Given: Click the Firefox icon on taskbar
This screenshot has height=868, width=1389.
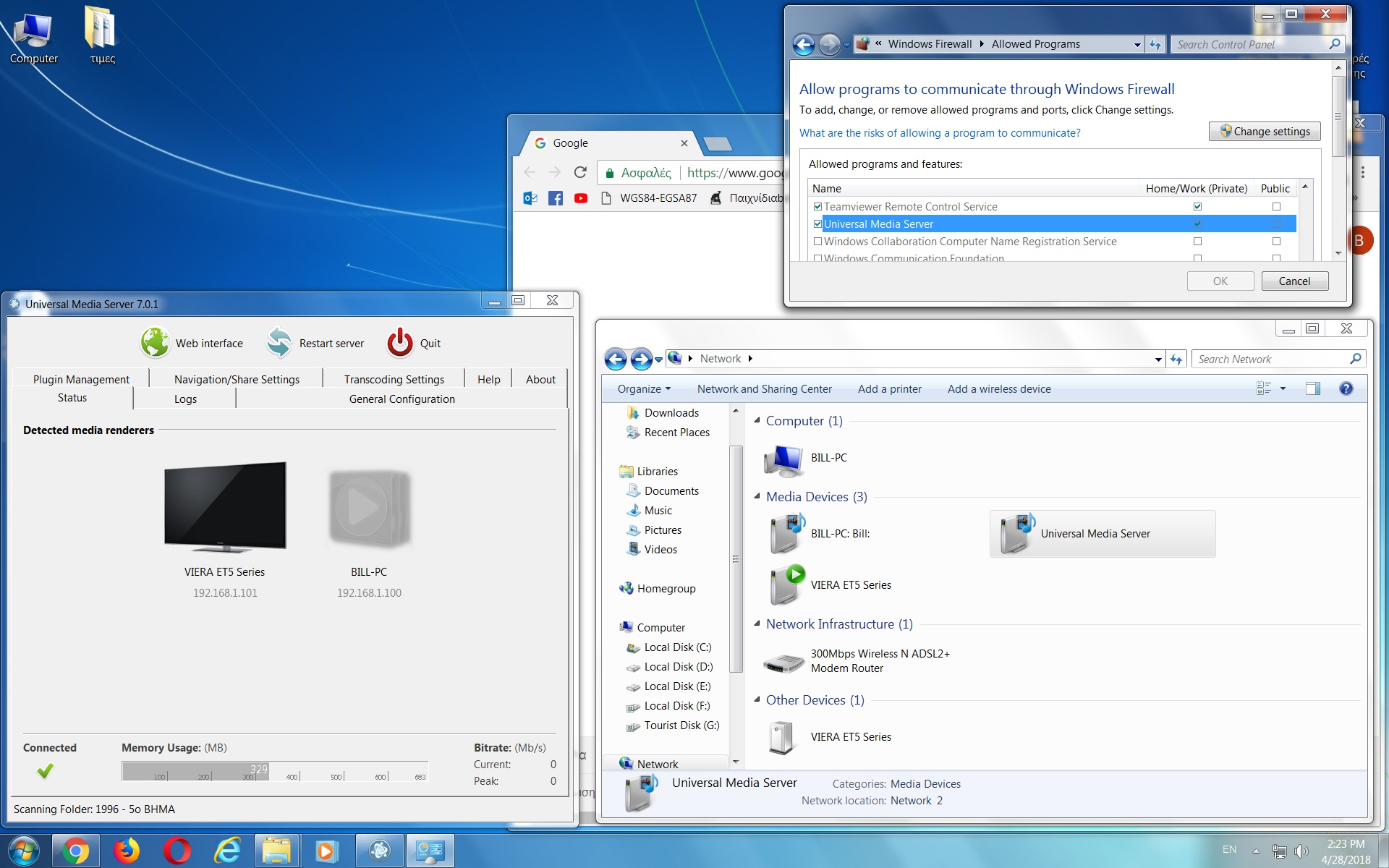Looking at the screenshot, I should point(127,851).
